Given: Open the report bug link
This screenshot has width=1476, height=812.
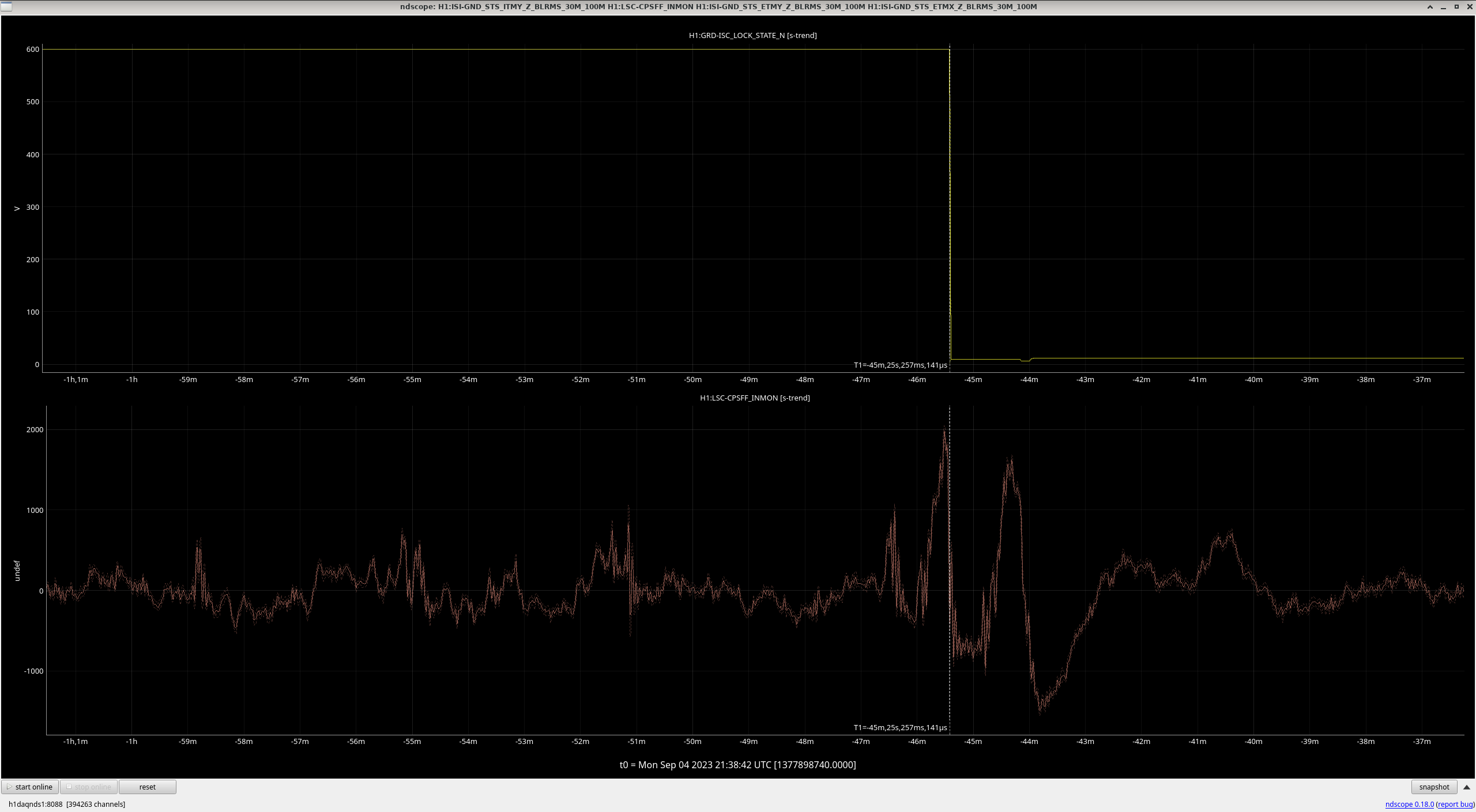Looking at the screenshot, I should pos(1455,804).
